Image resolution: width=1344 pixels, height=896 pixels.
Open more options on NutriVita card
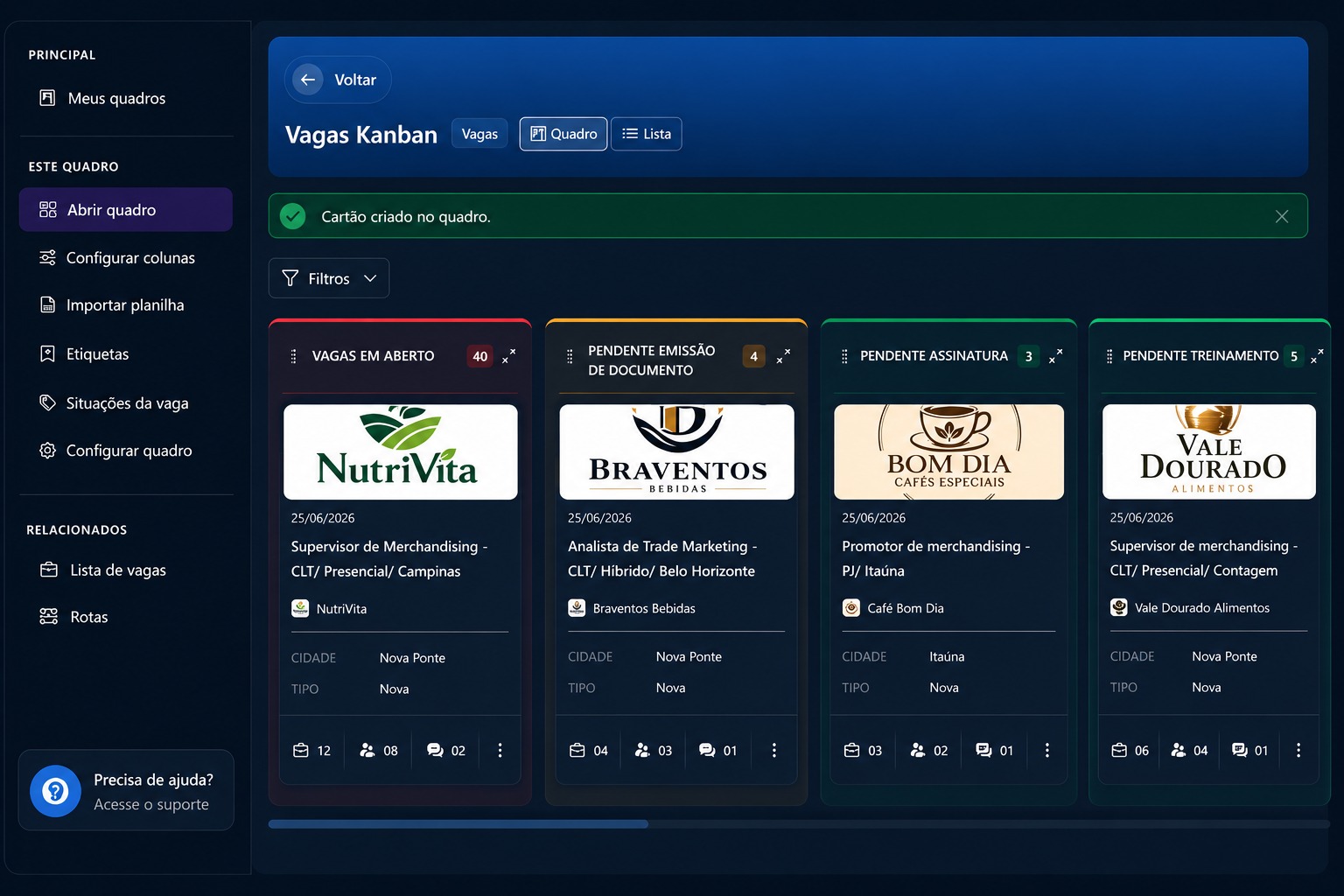[x=500, y=750]
